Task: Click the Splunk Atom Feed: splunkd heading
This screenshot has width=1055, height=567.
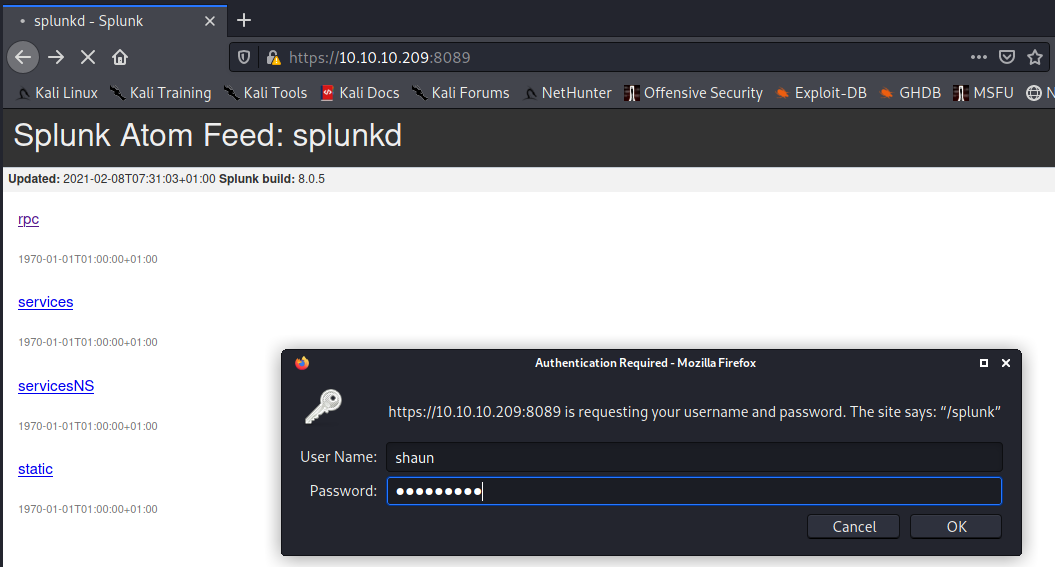Action: click(208, 136)
